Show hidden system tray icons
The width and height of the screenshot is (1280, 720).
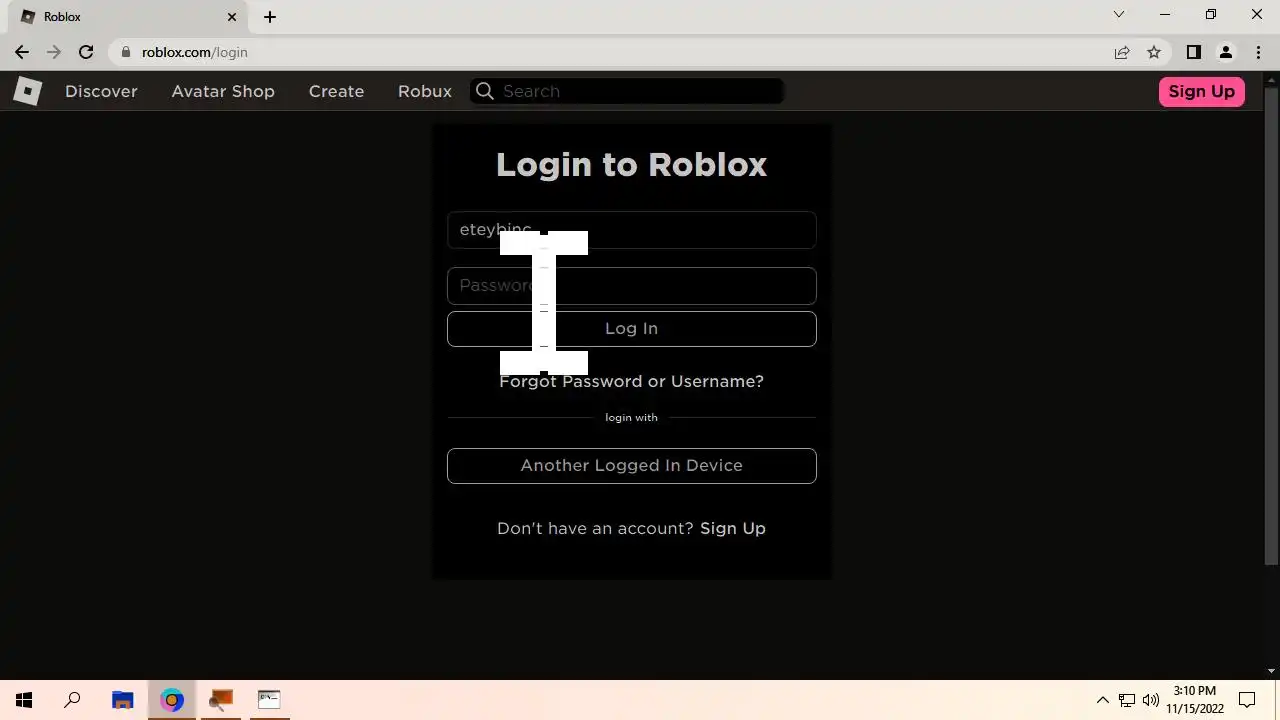1103,700
